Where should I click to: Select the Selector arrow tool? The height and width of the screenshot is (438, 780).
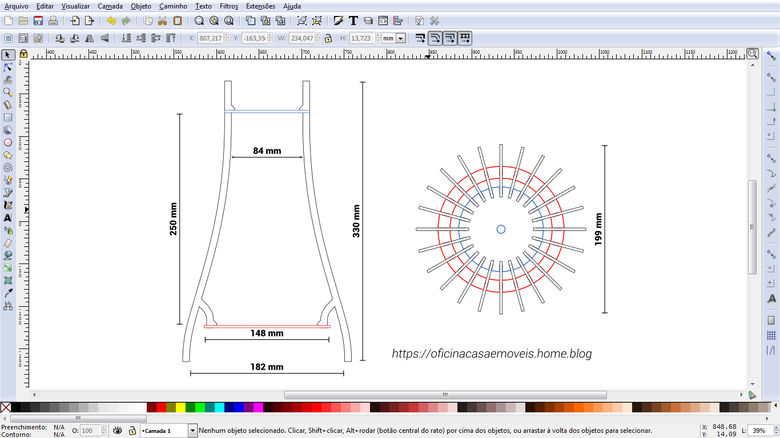(x=8, y=55)
